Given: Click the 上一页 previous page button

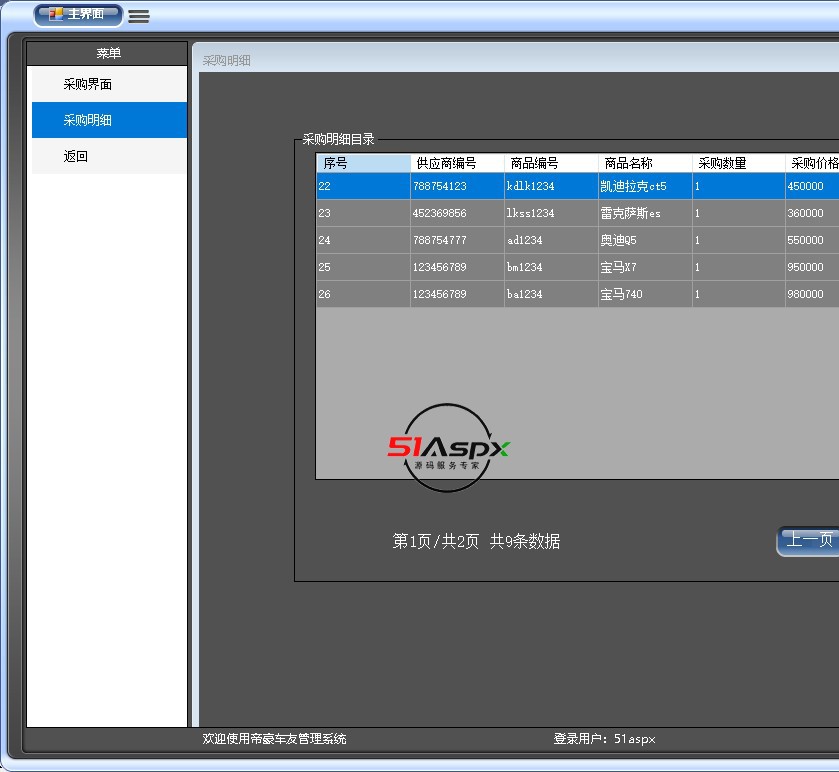Looking at the screenshot, I should [808, 540].
